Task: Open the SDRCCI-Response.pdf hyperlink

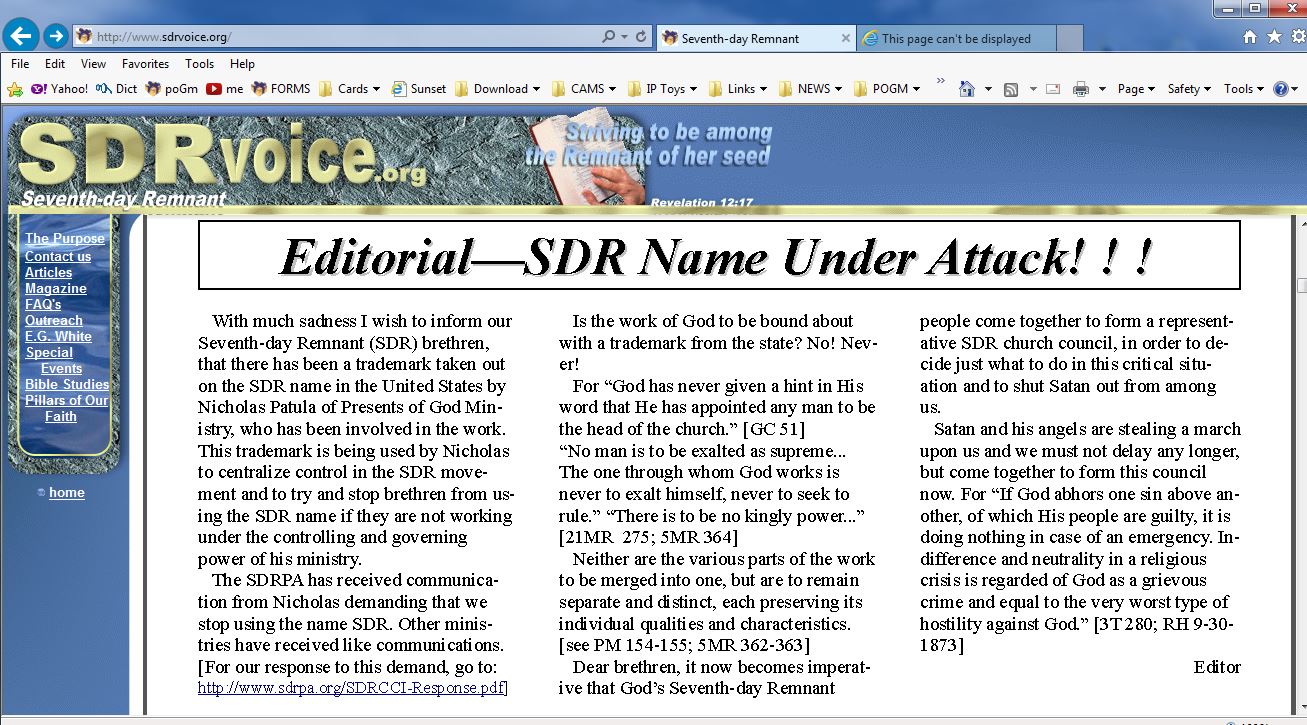Action: point(352,688)
